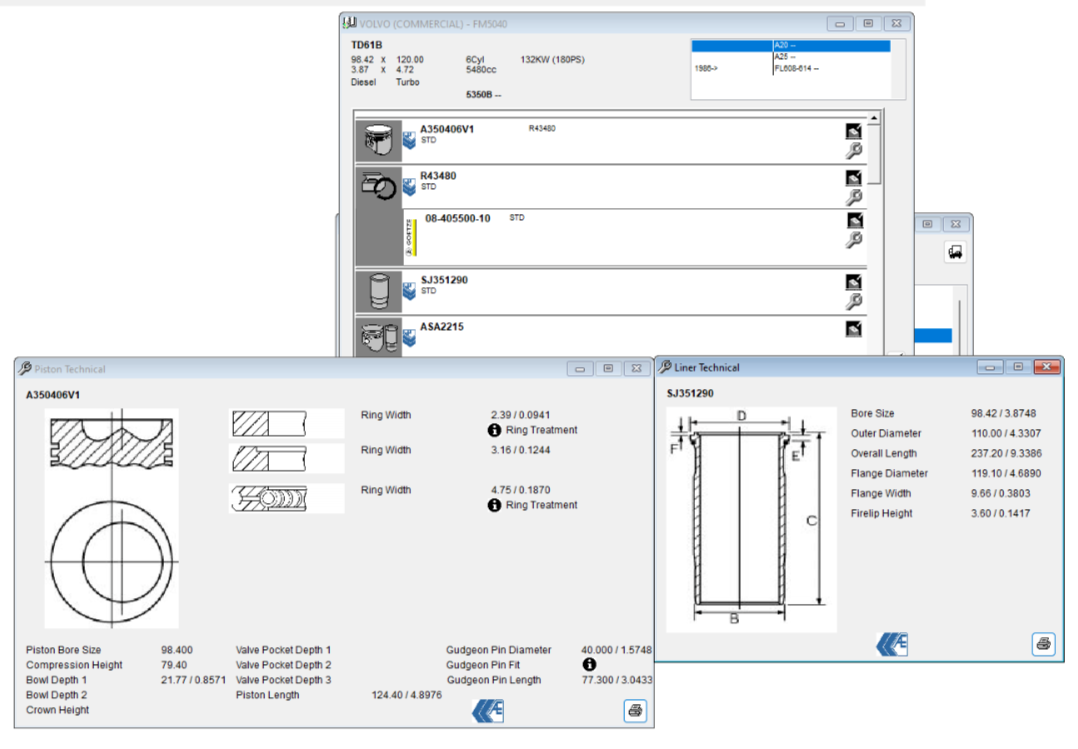Open technical data wrench for SJ351290
1078x749 pixels.
click(853, 302)
